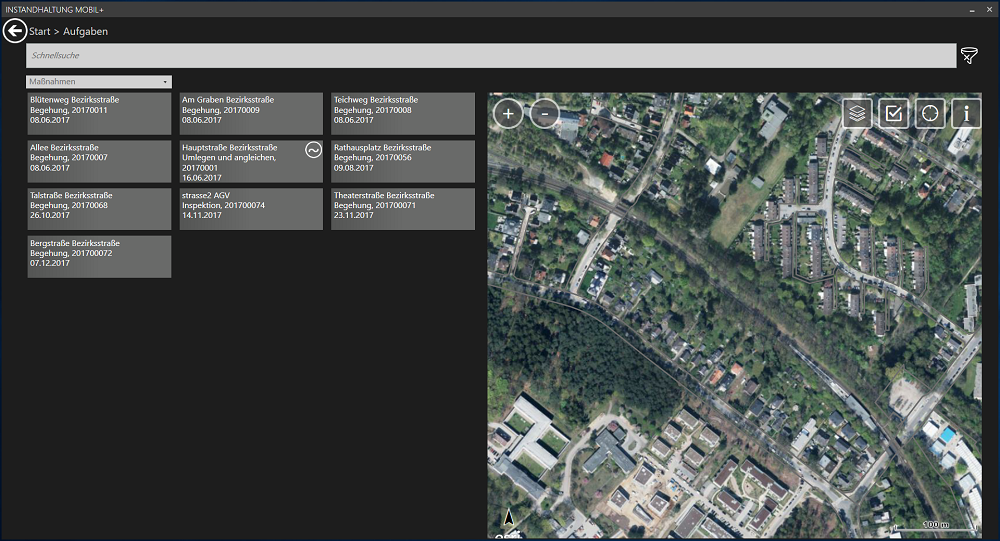The width and height of the screenshot is (1000, 541).
Task: Click the north arrow compass on map
Action: pyautogui.click(x=509, y=518)
